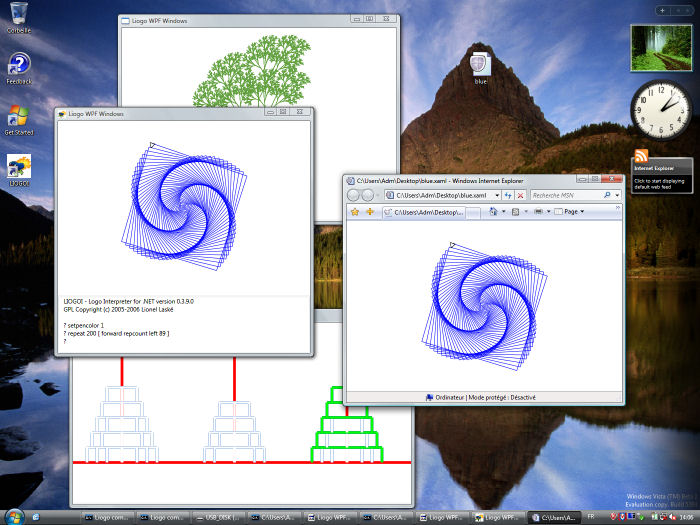Click the RSS feeds icon in IE toolbar
Viewport: 700px width, 525px height.
pos(516,212)
